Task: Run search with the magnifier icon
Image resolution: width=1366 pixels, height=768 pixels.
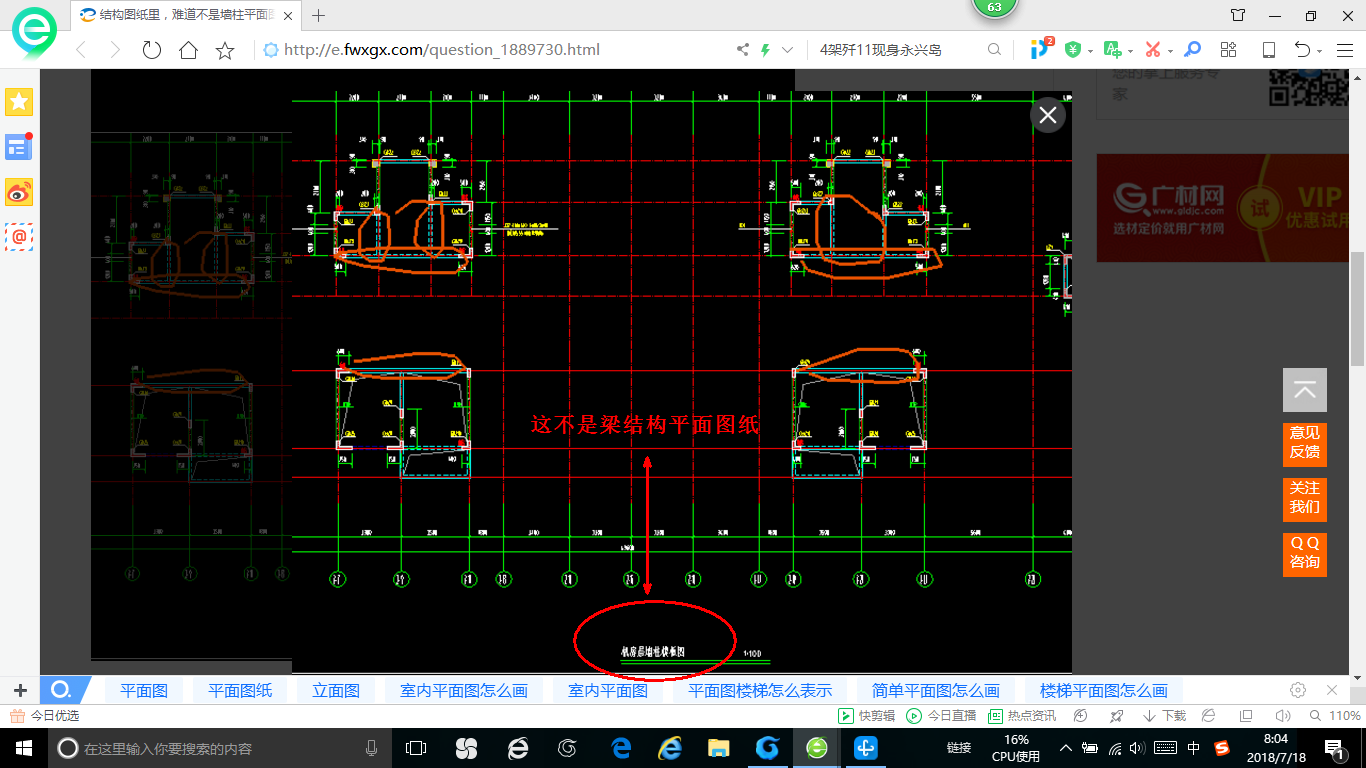Action: coord(994,50)
